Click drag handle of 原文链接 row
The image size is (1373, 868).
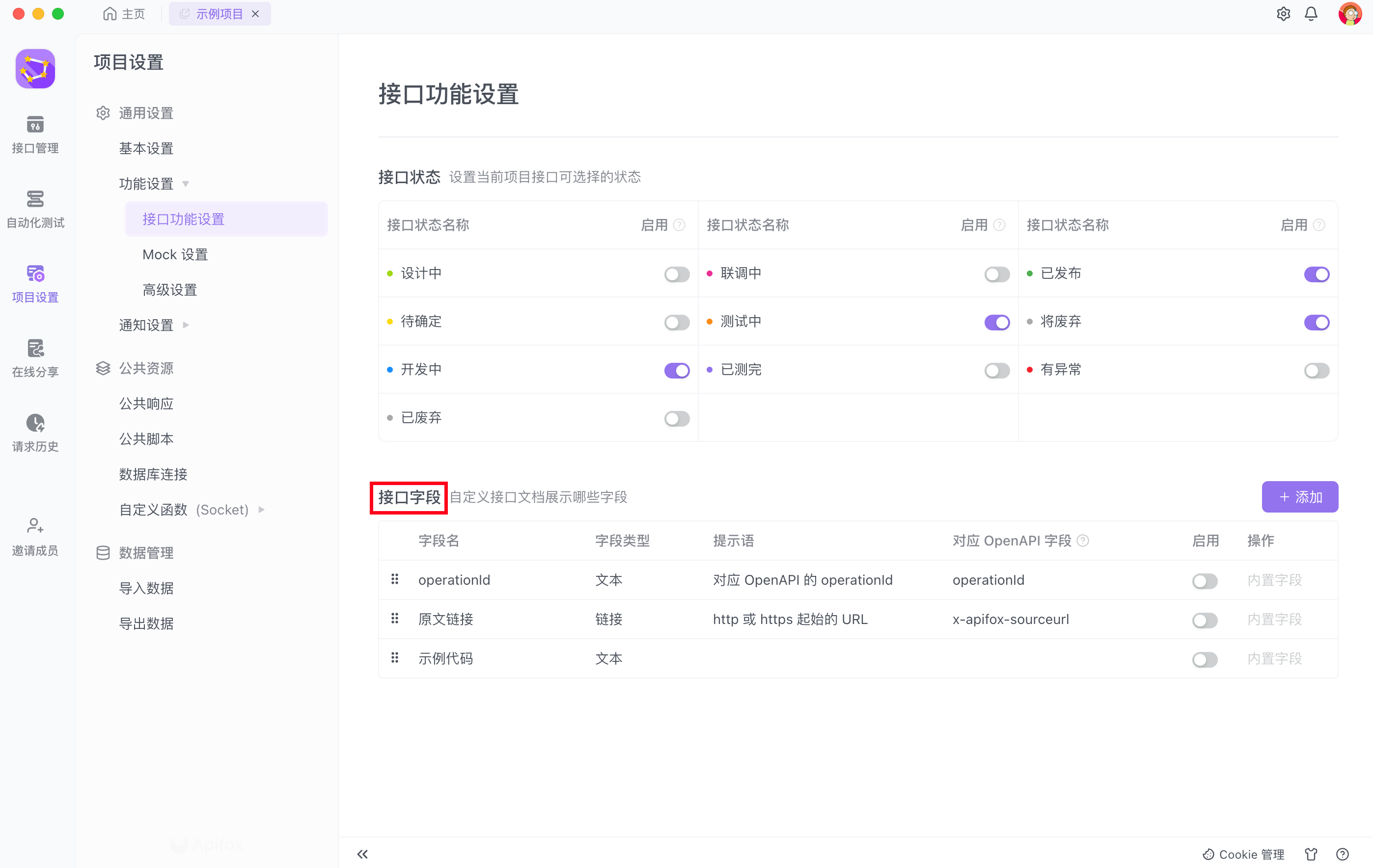tap(395, 619)
